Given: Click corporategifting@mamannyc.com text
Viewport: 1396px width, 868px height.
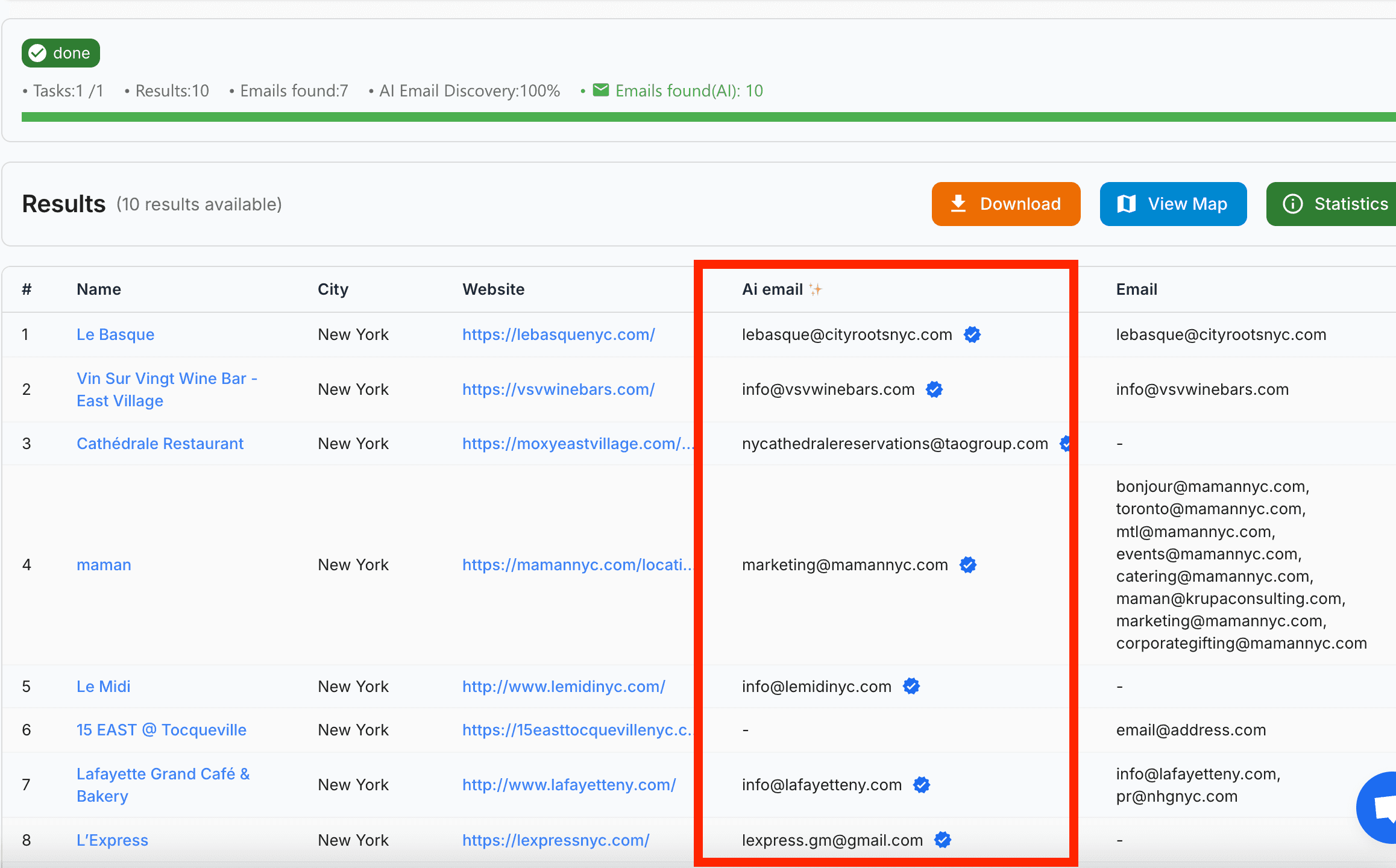Looking at the screenshot, I should tap(1241, 643).
